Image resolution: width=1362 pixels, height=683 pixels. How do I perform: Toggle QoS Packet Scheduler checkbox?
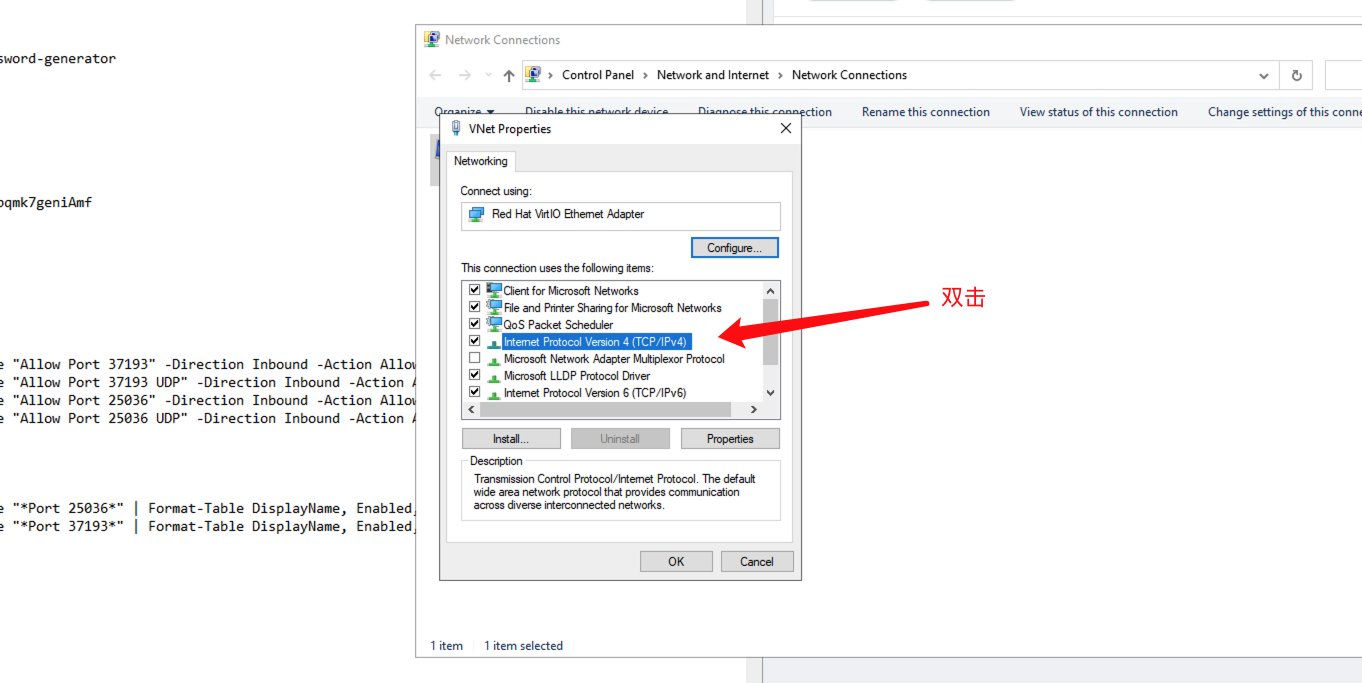(x=475, y=324)
